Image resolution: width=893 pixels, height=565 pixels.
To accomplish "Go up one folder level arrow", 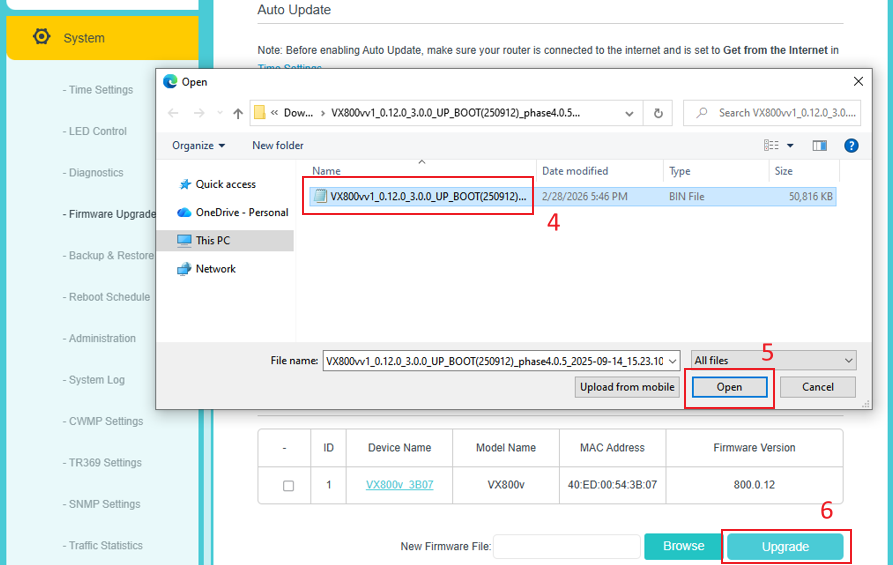I will coord(238,113).
